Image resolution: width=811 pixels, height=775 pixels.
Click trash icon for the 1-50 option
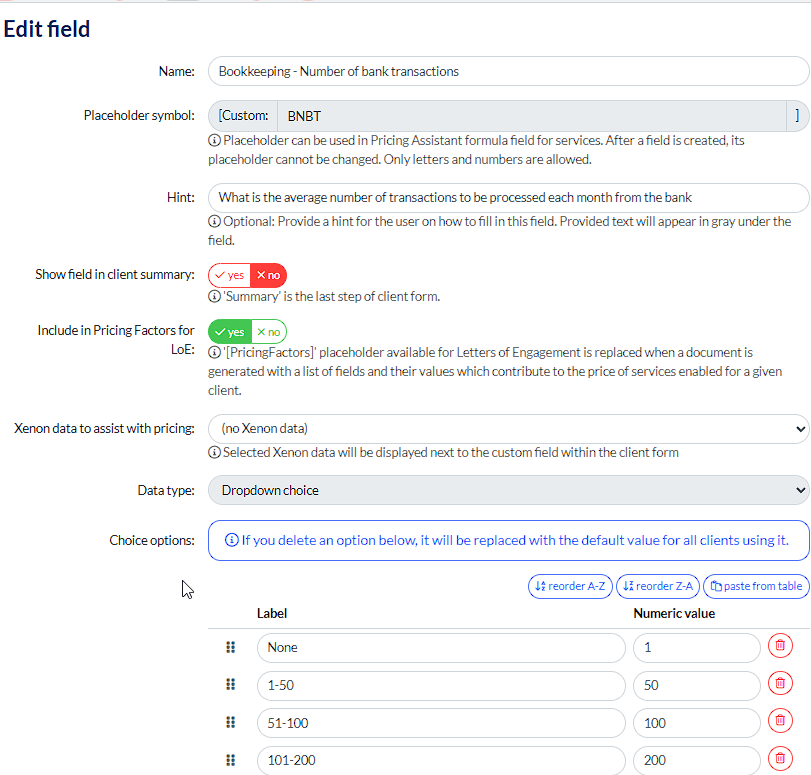click(x=780, y=685)
